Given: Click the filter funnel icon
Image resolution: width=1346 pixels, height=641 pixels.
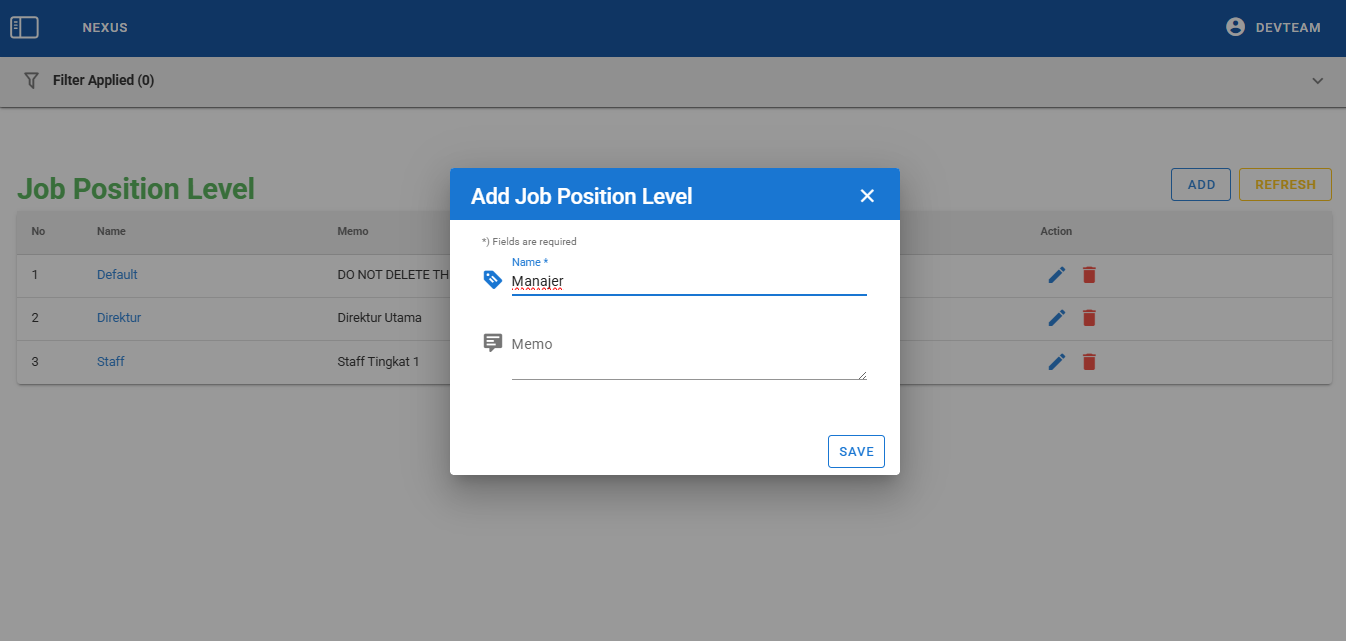Looking at the screenshot, I should pos(31,80).
